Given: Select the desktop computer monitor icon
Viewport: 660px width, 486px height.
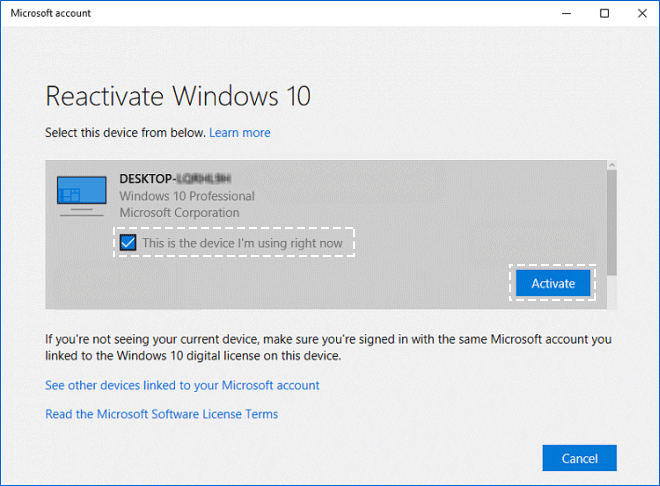Looking at the screenshot, I should pyautogui.click(x=82, y=196).
